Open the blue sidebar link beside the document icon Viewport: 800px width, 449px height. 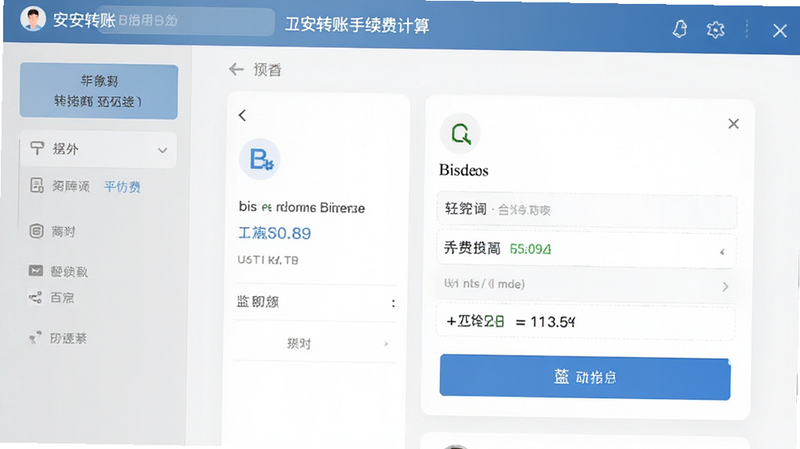pyautogui.click(x=122, y=187)
